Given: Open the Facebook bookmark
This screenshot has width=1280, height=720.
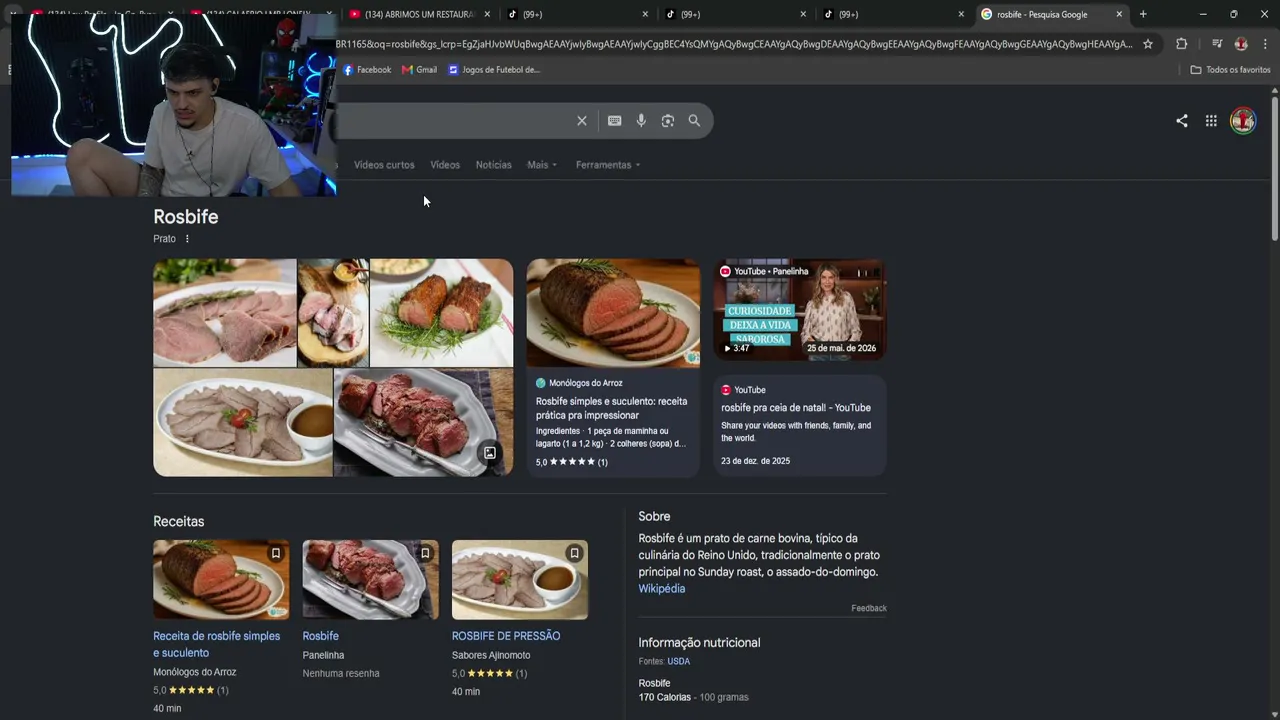Looking at the screenshot, I should click(x=367, y=70).
